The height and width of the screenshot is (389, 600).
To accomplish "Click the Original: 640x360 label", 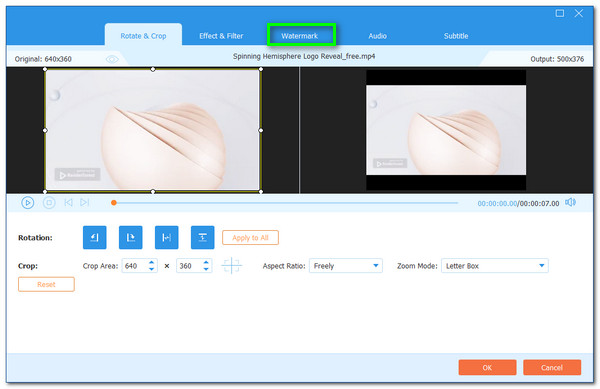I will click(43, 59).
